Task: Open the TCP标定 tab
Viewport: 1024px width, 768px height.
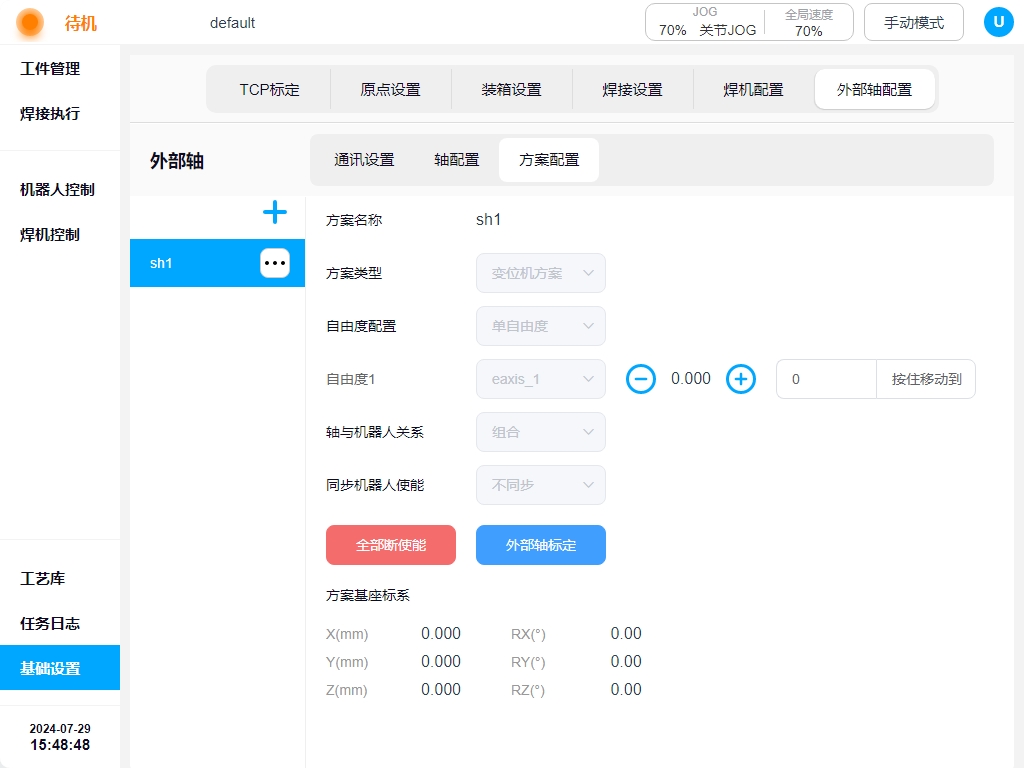Action: [269, 89]
